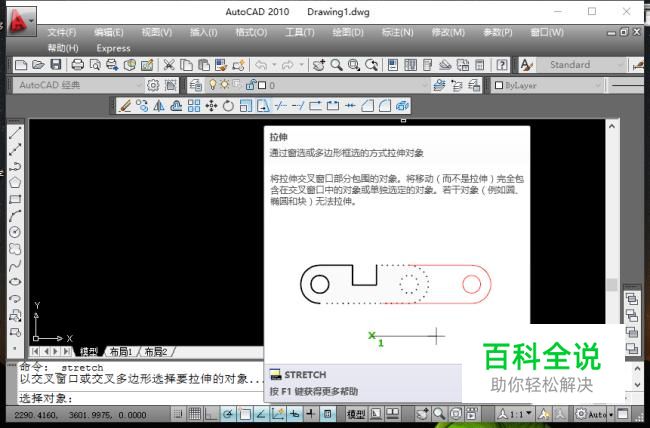Open the 修改(M) menu
Viewport: 650px width, 428px height.
448,32
